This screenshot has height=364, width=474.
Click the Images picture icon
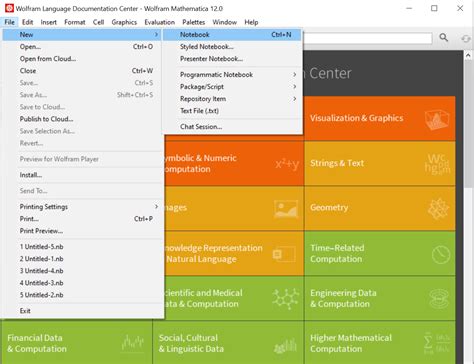[286, 209]
